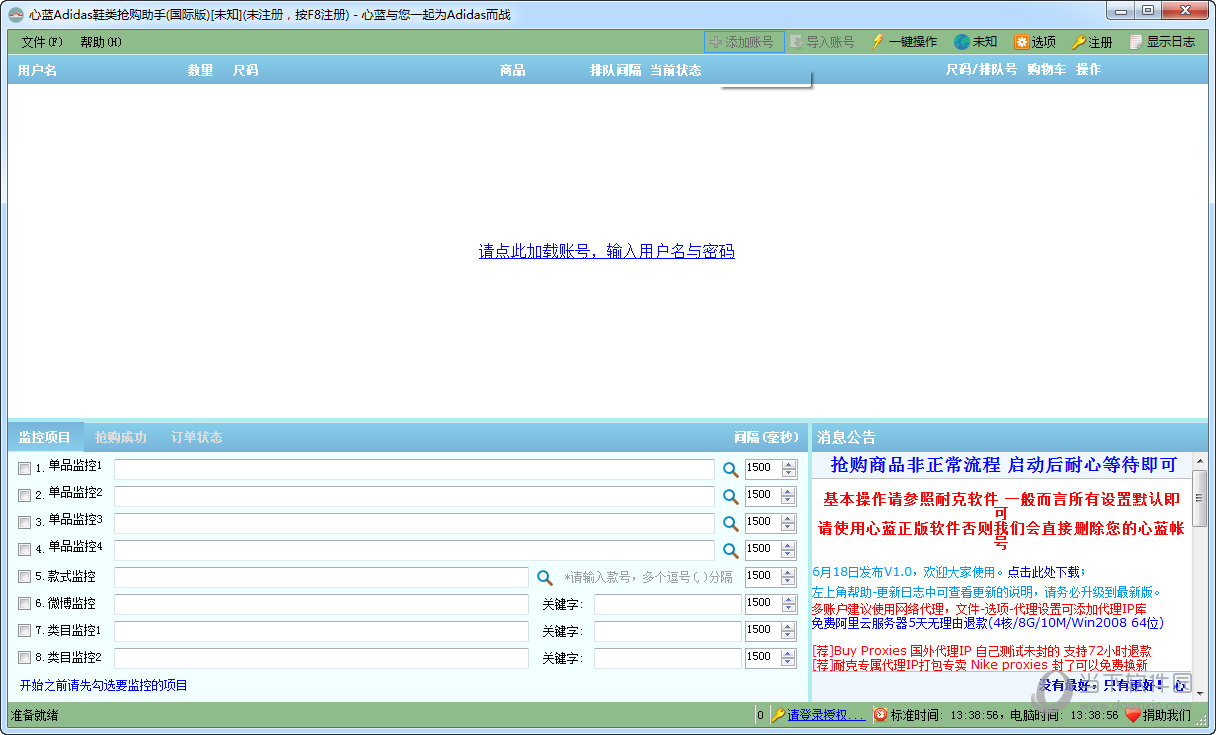The width and height of the screenshot is (1216, 735).
Task: Click the clock icon beside 标准时间
Action: click(880, 715)
